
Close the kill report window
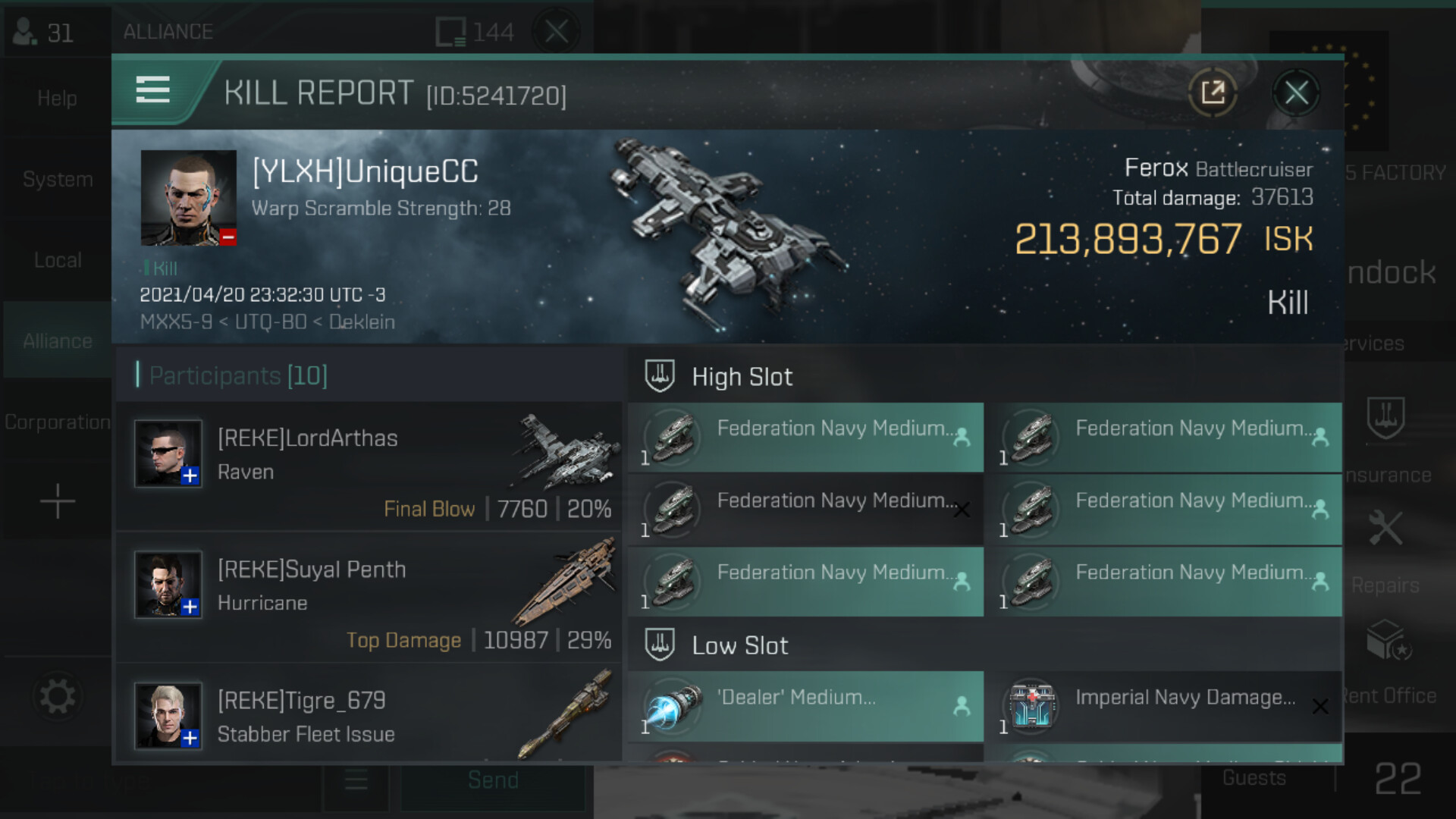(x=1296, y=93)
